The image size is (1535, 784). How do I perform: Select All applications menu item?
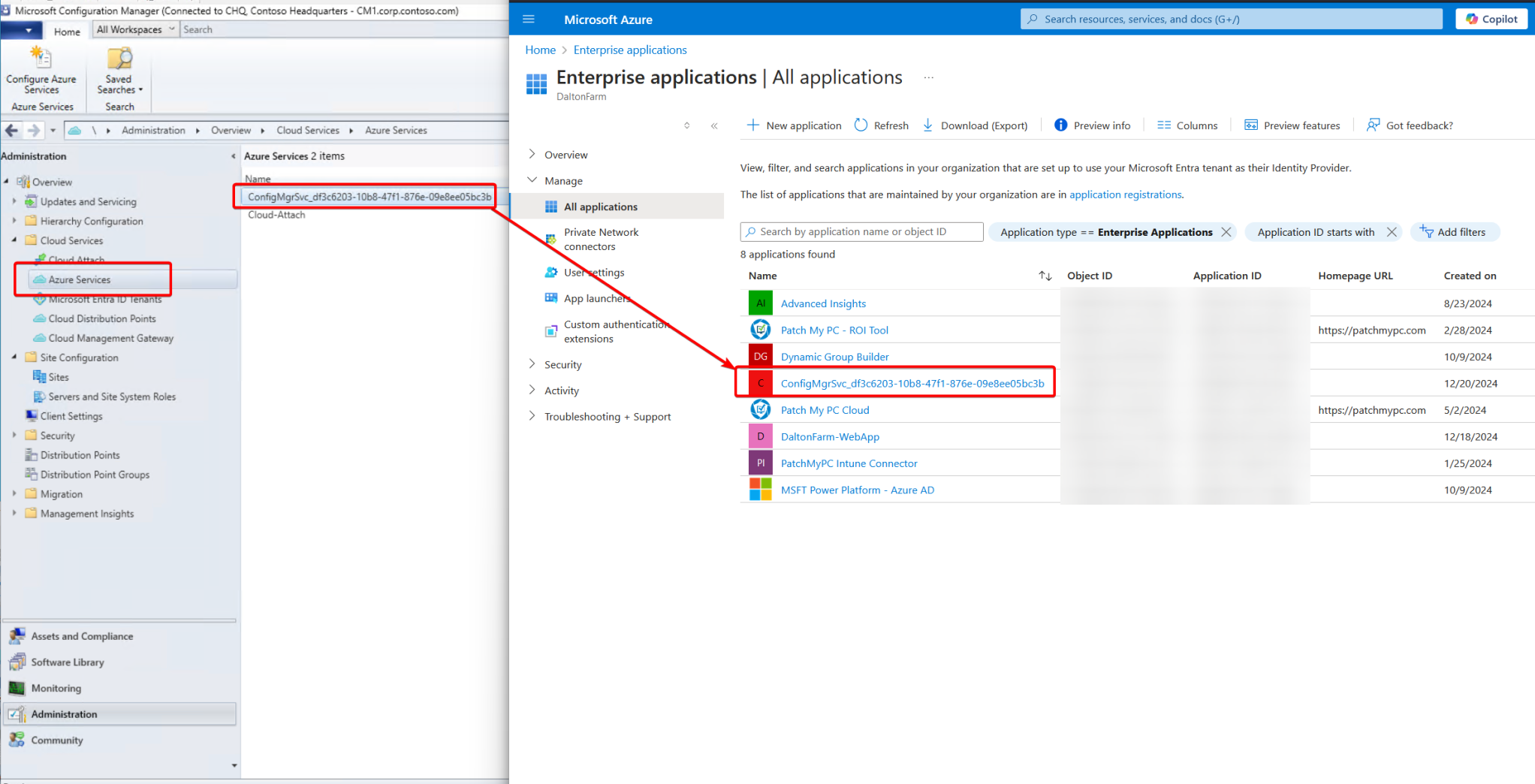click(617, 207)
